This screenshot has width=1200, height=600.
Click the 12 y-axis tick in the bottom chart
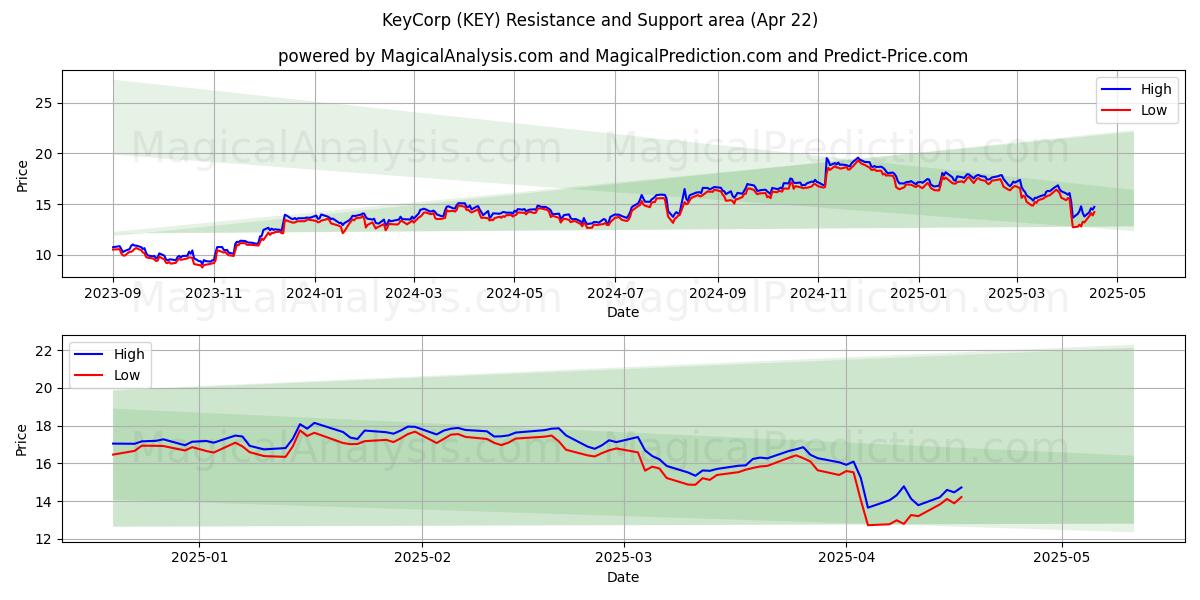pyautogui.click(x=44, y=539)
